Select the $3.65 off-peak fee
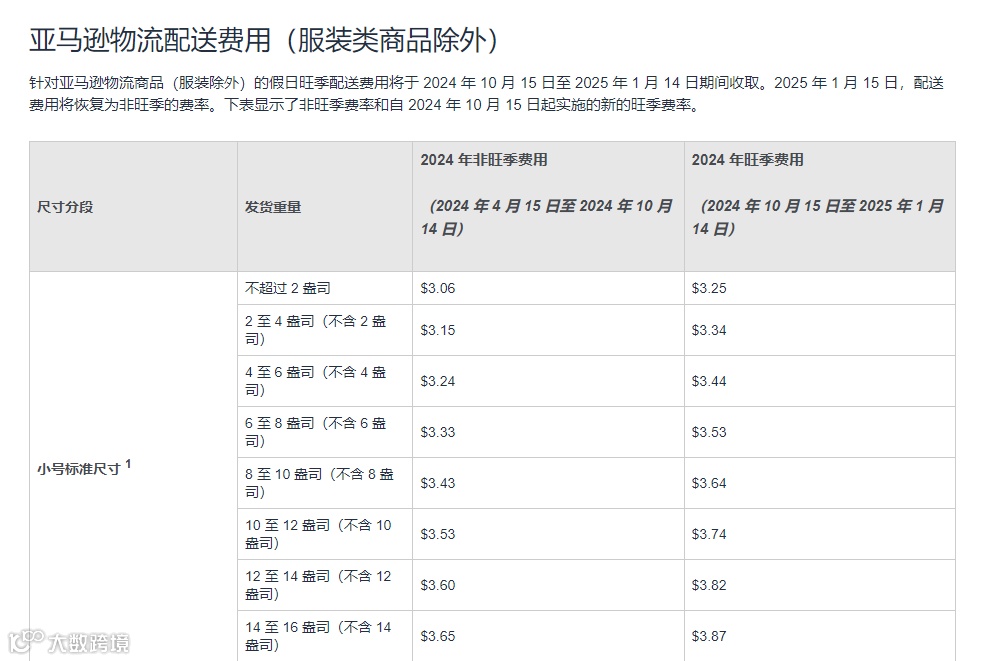The height and width of the screenshot is (661, 996). click(x=438, y=636)
